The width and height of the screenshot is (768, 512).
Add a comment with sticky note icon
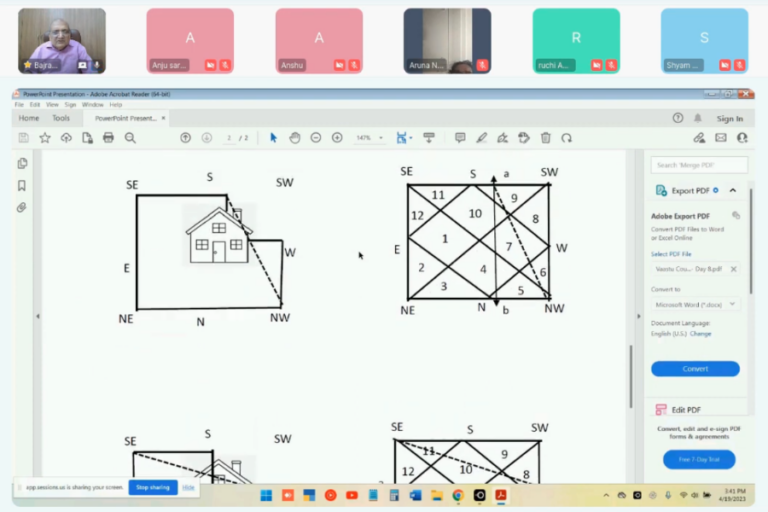point(460,138)
